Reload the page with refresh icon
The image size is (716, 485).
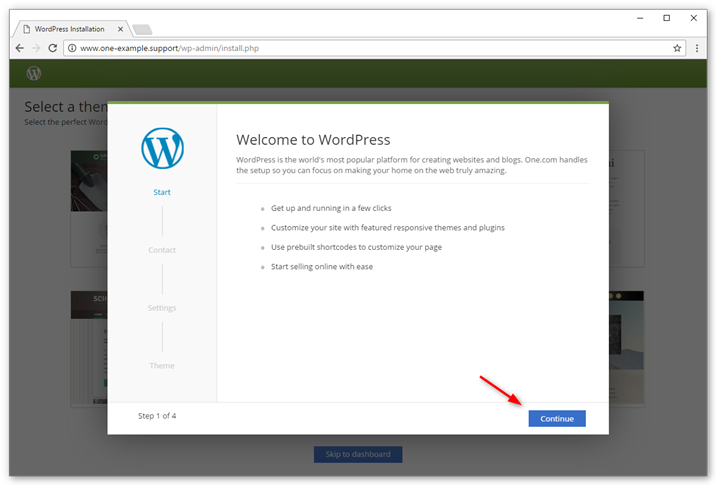coord(53,48)
